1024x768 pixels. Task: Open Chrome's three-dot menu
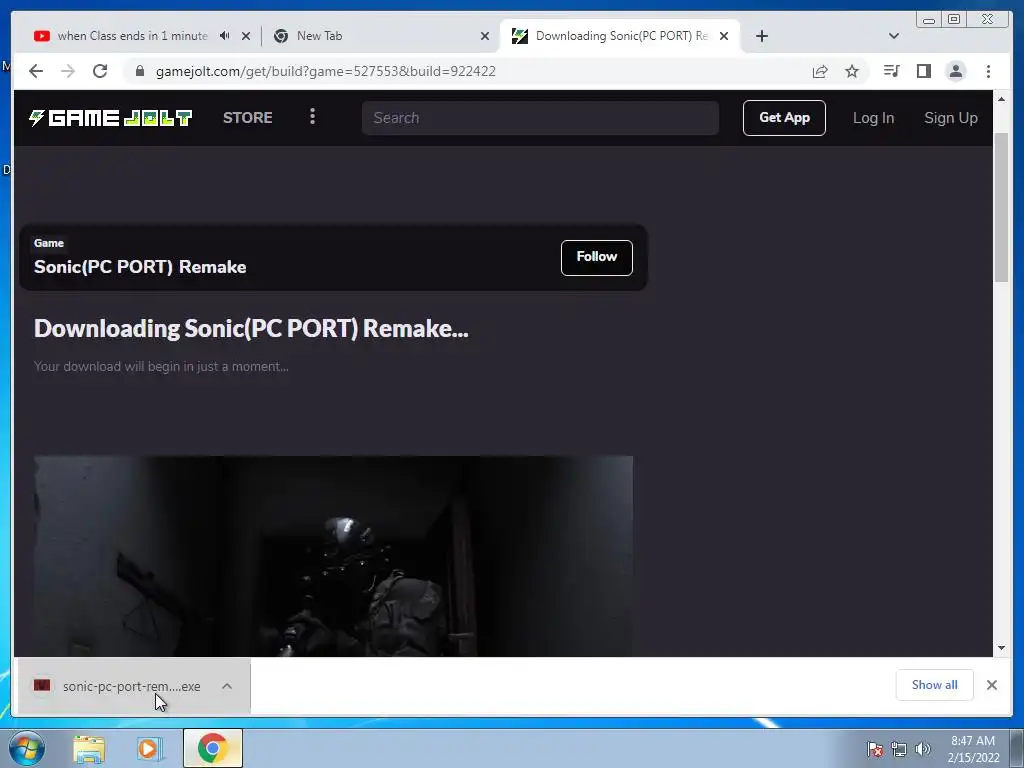988,71
